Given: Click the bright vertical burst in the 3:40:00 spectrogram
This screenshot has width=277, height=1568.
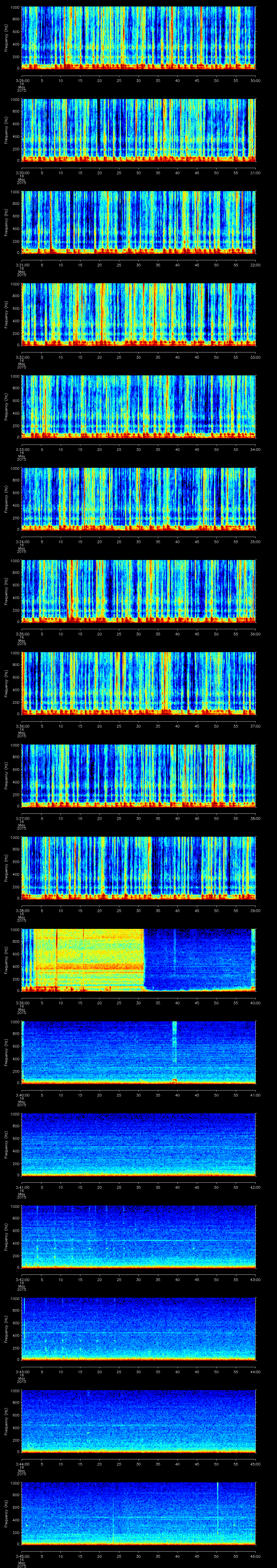Looking at the screenshot, I should click(175, 1041).
